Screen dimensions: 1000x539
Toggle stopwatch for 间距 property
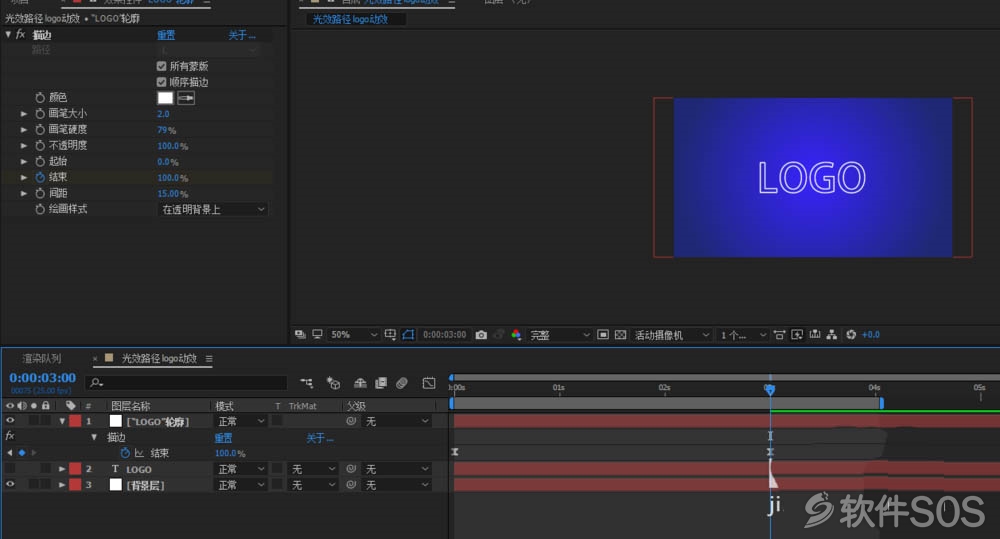pyautogui.click(x=40, y=193)
